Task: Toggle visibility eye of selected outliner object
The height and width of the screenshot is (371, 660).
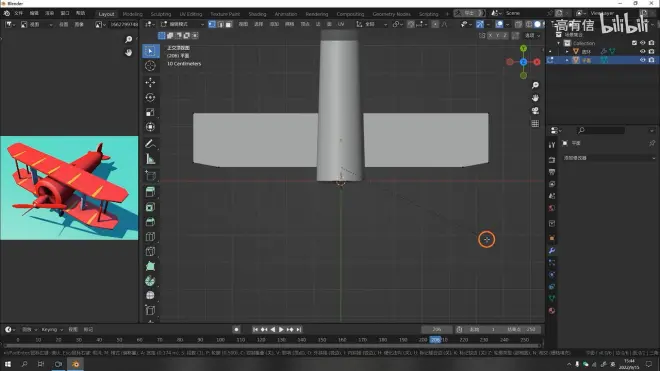Action: click(642, 60)
